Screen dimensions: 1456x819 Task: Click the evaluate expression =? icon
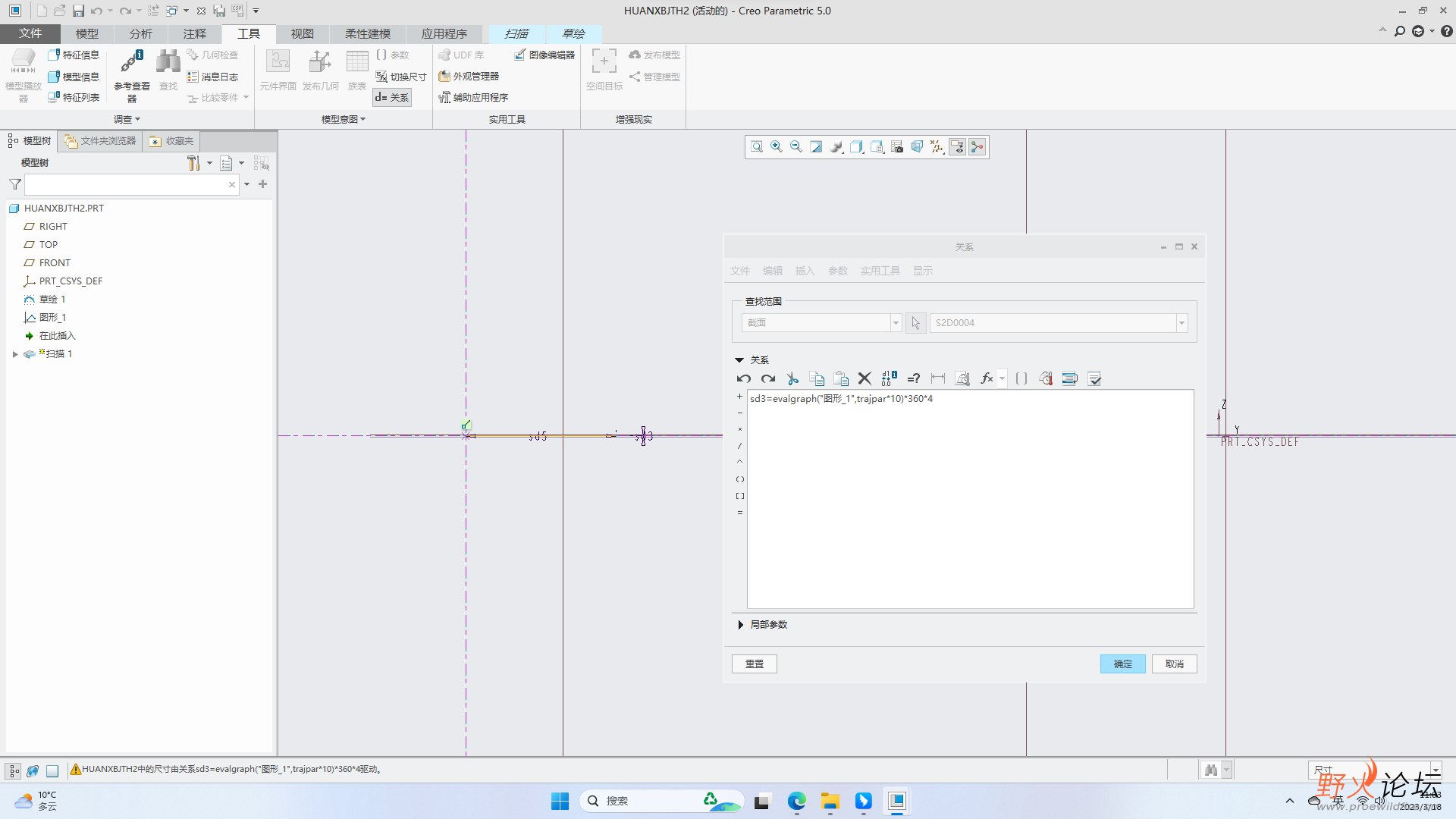pyautogui.click(x=914, y=378)
